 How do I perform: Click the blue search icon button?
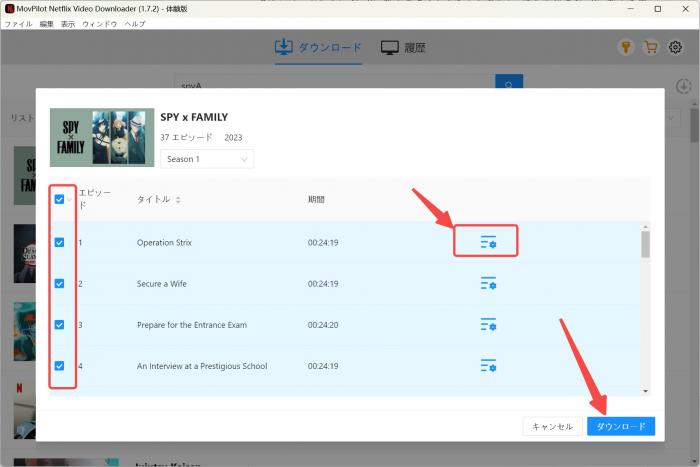point(509,81)
